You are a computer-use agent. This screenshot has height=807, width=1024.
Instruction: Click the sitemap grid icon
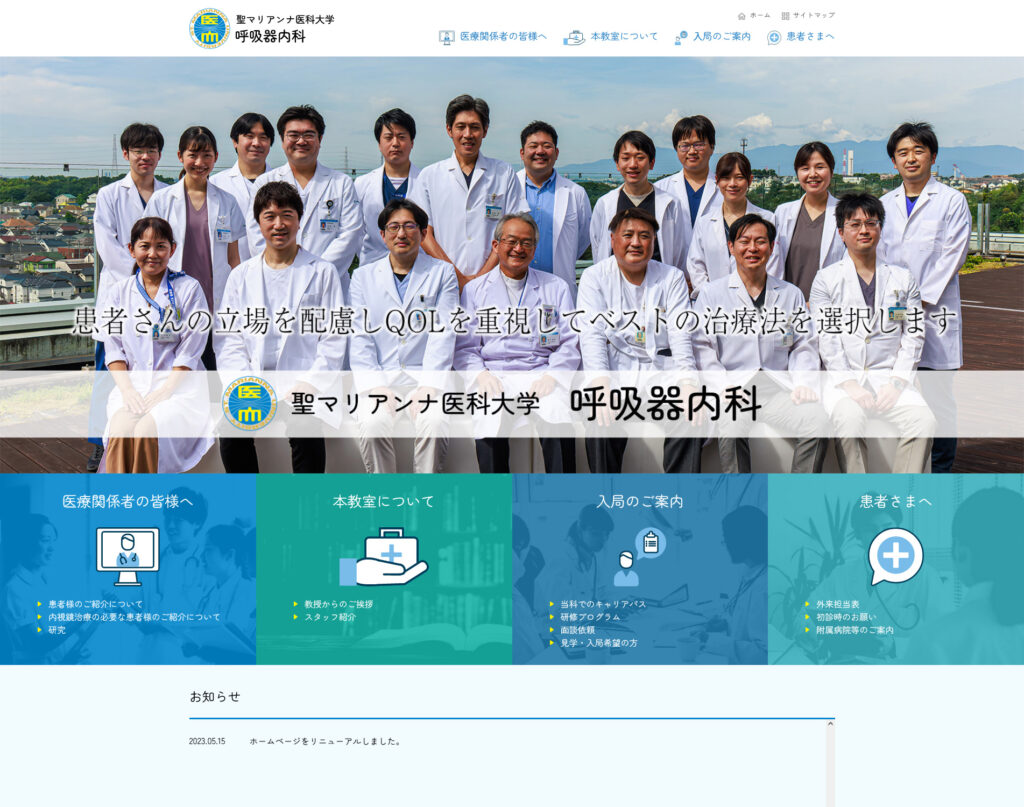pos(785,16)
